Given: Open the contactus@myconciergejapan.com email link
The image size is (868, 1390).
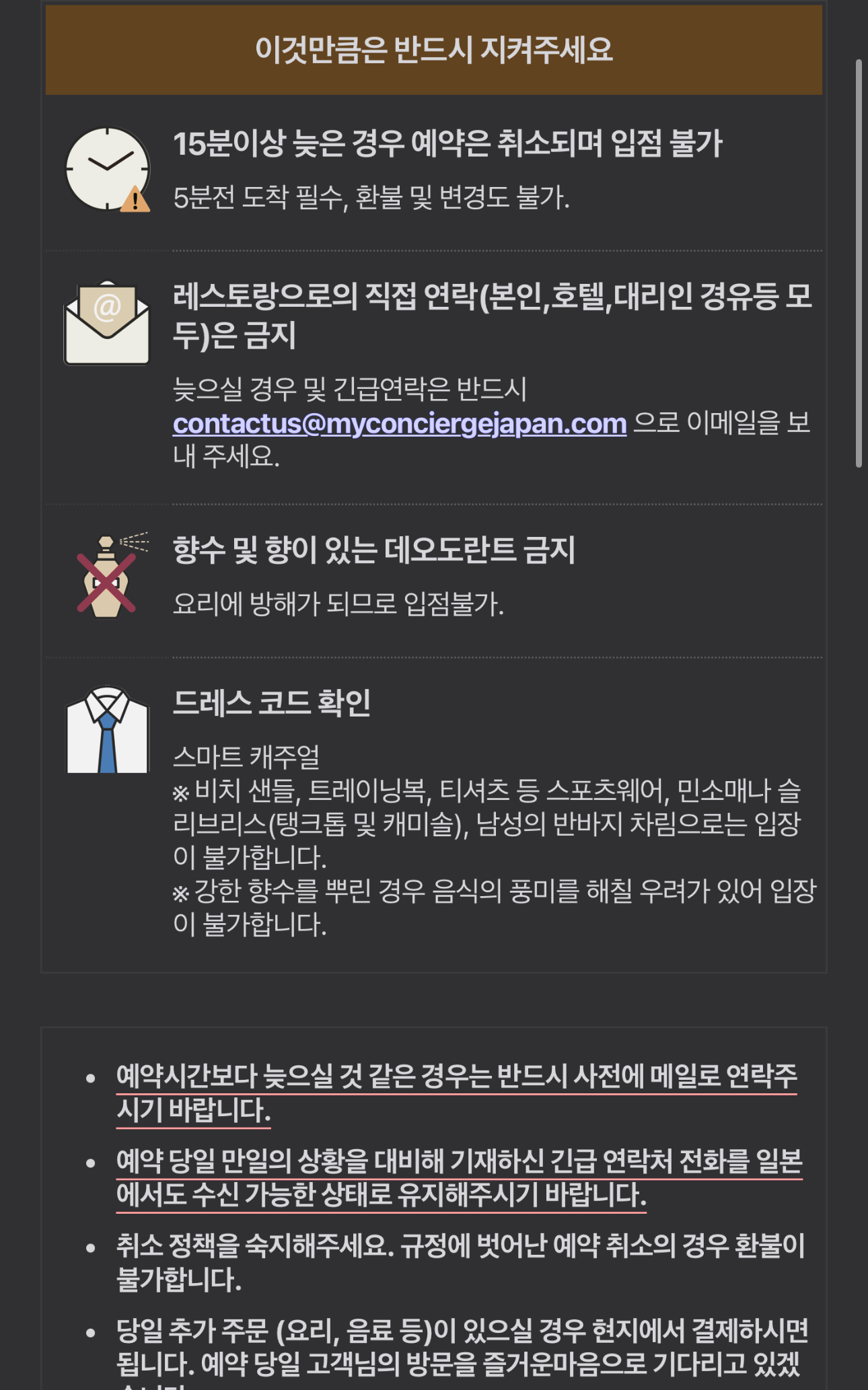Looking at the screenshot, I should pos(400,424).
